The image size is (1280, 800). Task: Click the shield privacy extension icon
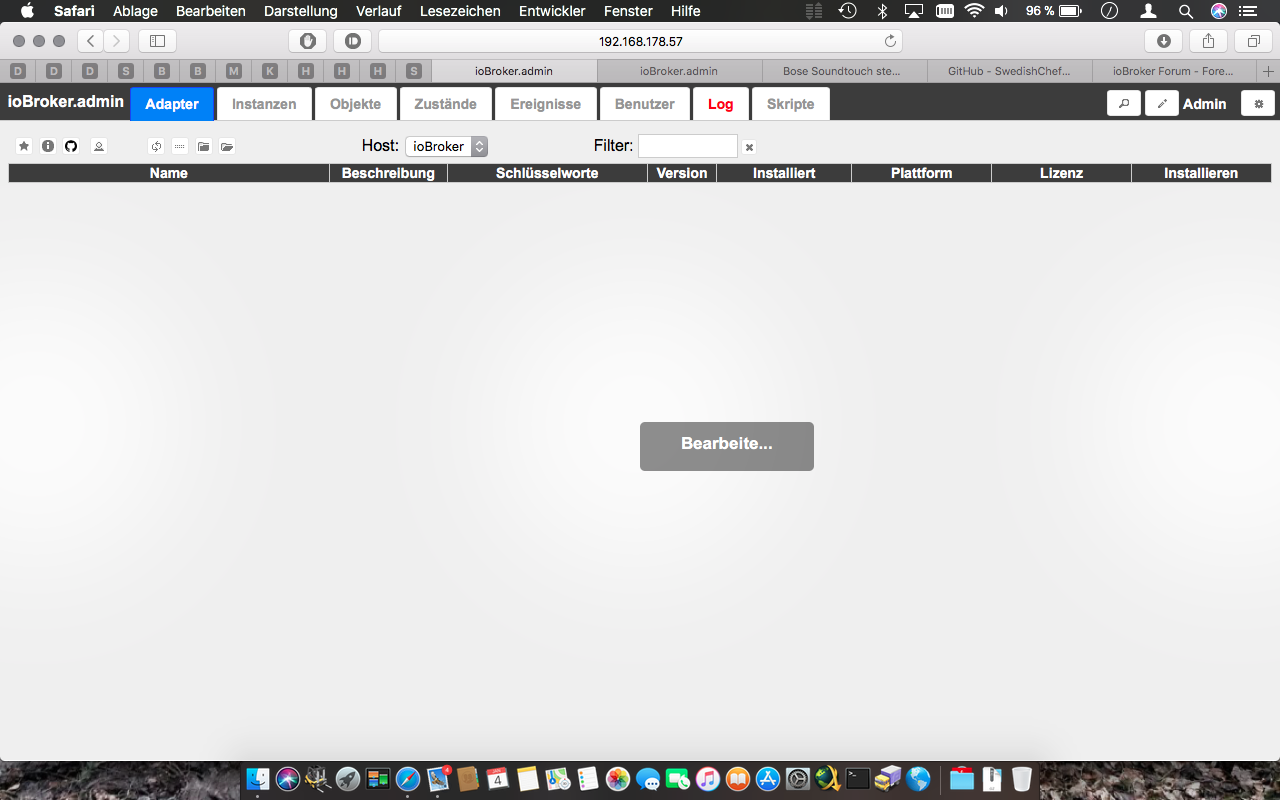click(308, 41)
